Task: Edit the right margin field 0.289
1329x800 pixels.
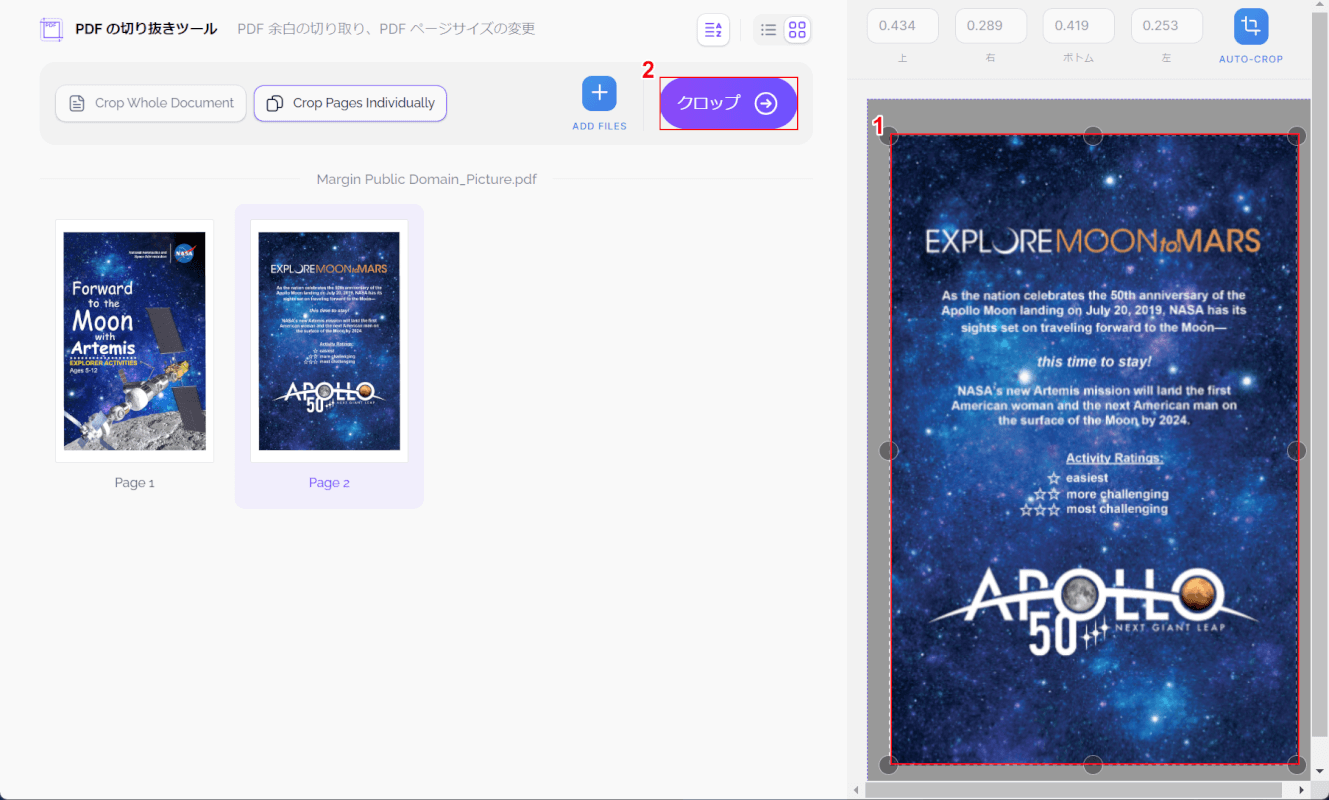Action: (x=991, y=26)
